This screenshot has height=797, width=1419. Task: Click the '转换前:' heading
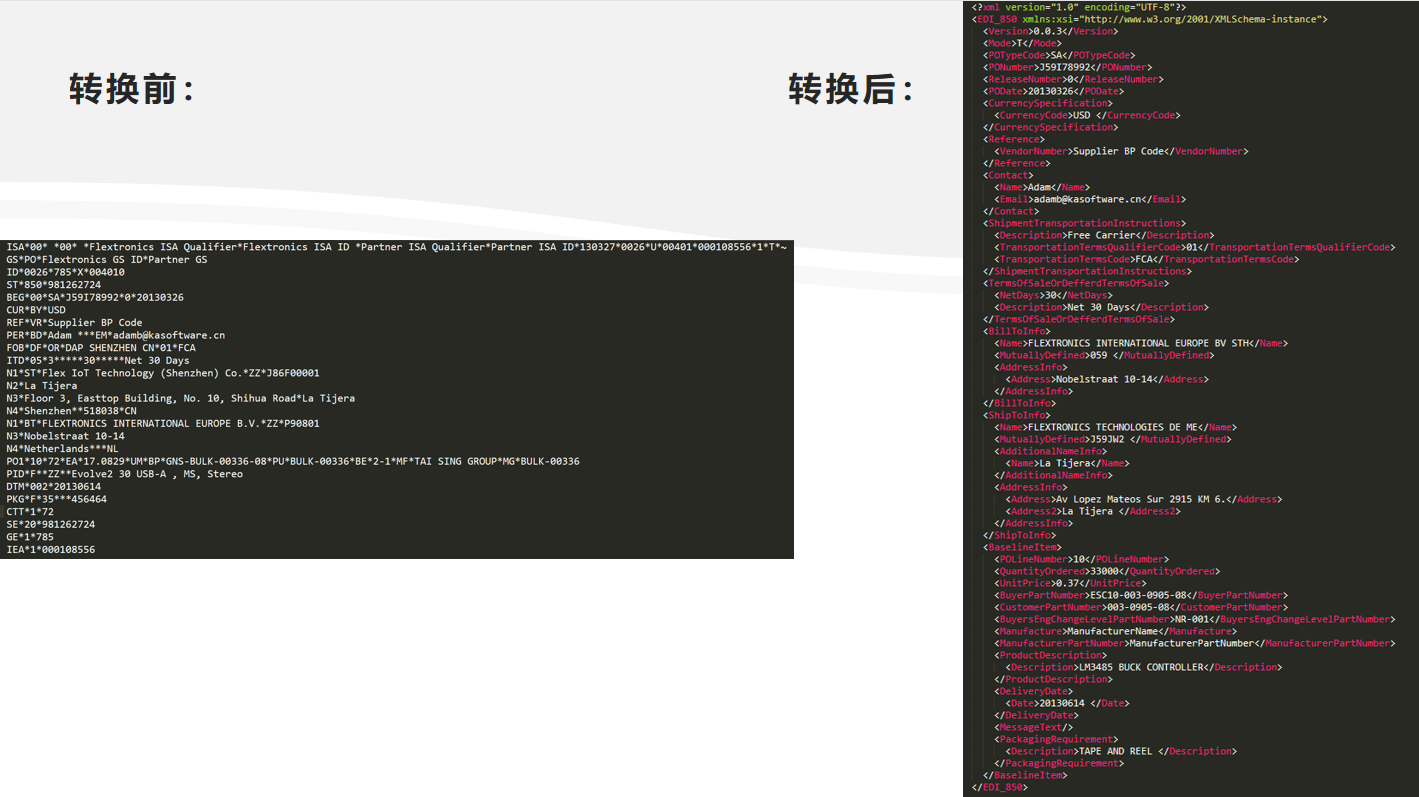click(131, 89)
